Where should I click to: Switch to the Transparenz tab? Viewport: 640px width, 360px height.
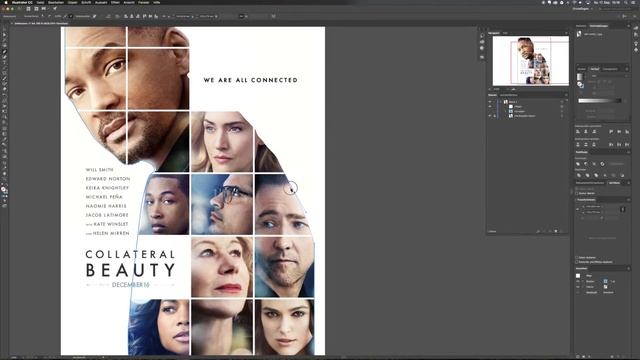[610, 69]
